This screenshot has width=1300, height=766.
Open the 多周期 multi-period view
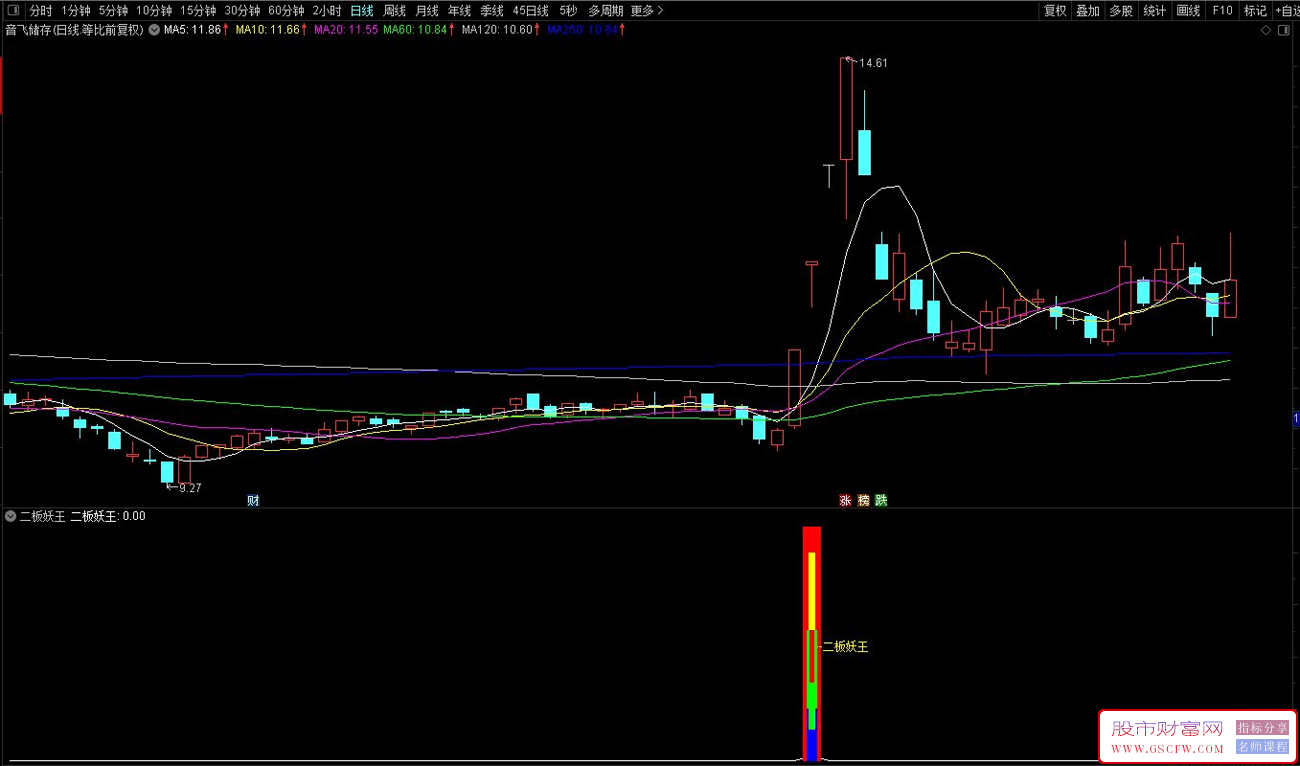pos(605,10)
